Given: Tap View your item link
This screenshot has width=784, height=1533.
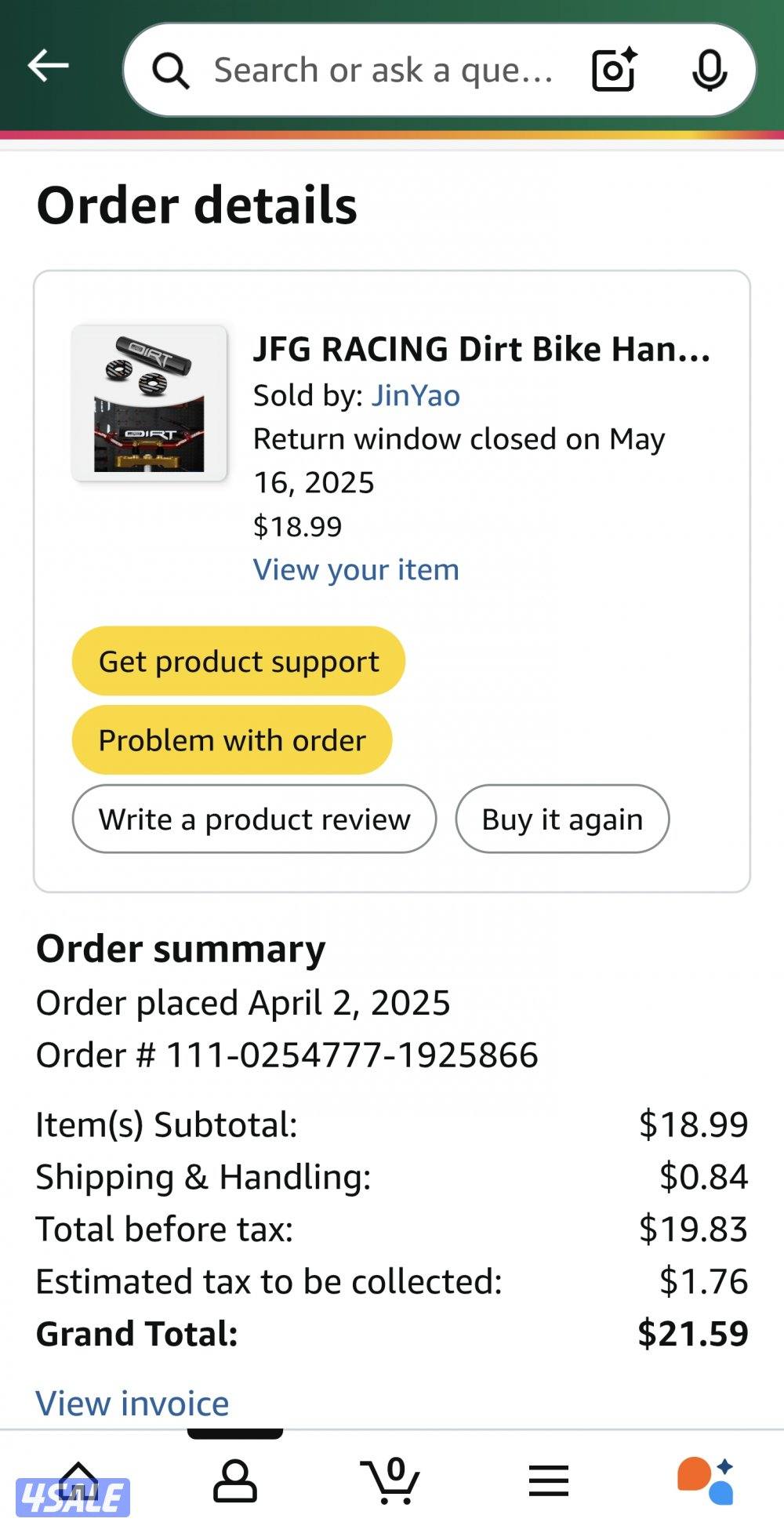Looking at the screenshot, I should click(356, 569).
